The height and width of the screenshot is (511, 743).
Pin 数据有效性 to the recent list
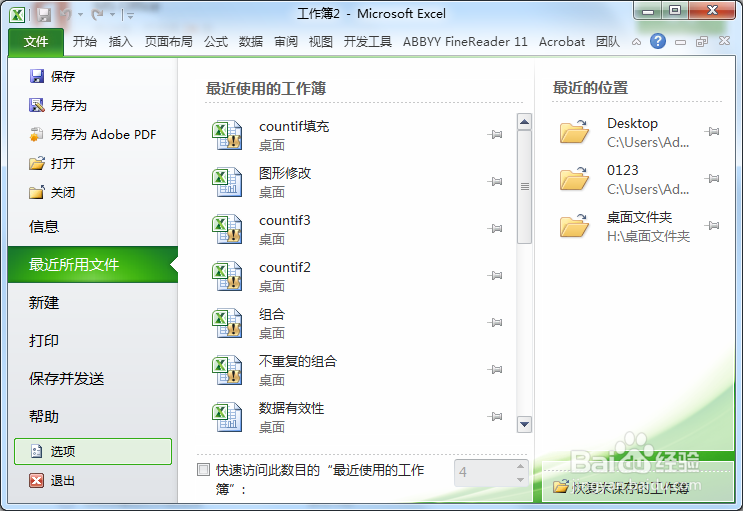point(495,416)
